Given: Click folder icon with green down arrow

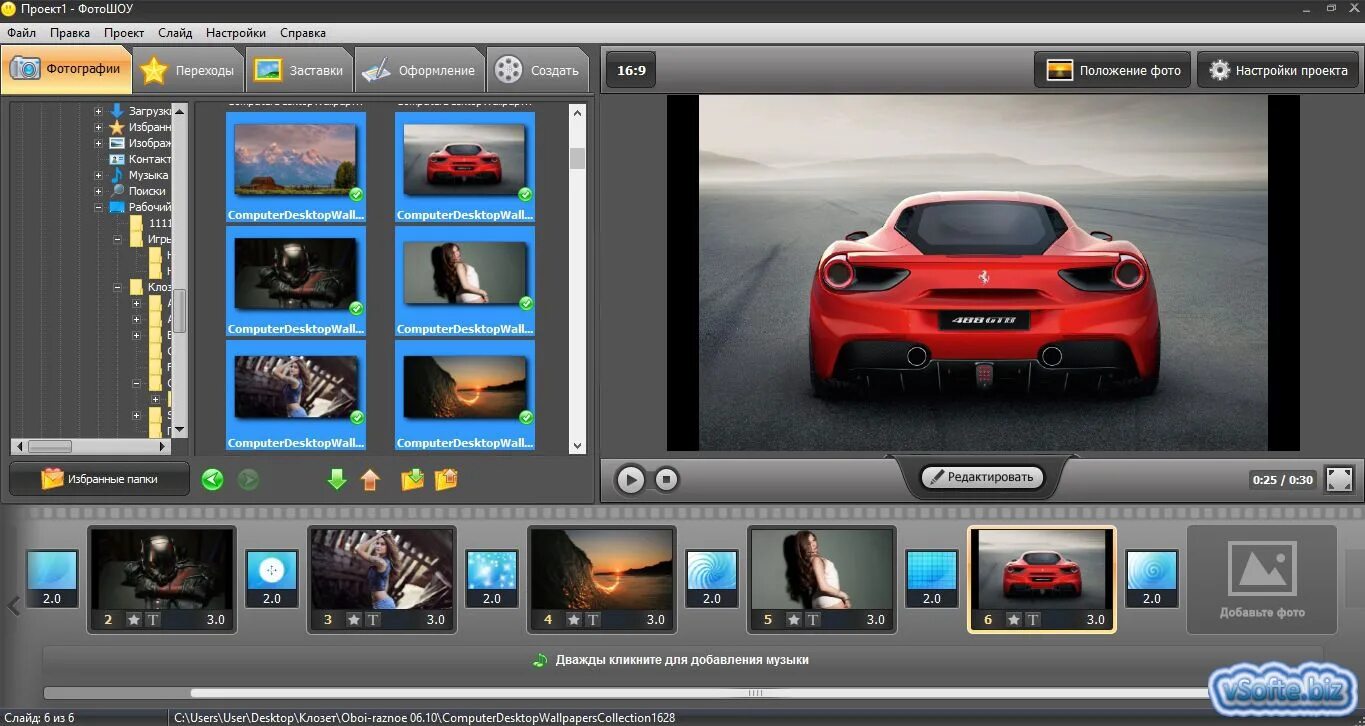Looking at the screenshot, I should pyautogui.click(x=412, y=480).
